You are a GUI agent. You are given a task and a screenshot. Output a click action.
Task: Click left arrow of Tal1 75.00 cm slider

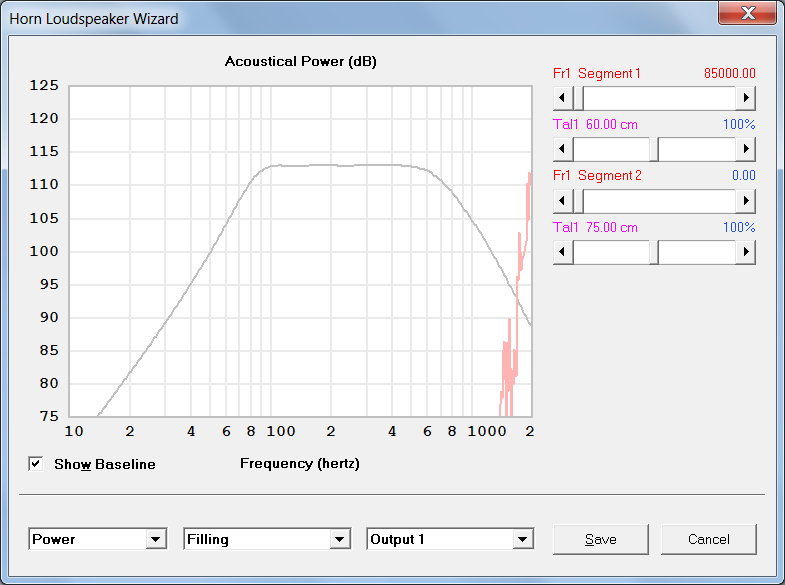click(563, 252)
